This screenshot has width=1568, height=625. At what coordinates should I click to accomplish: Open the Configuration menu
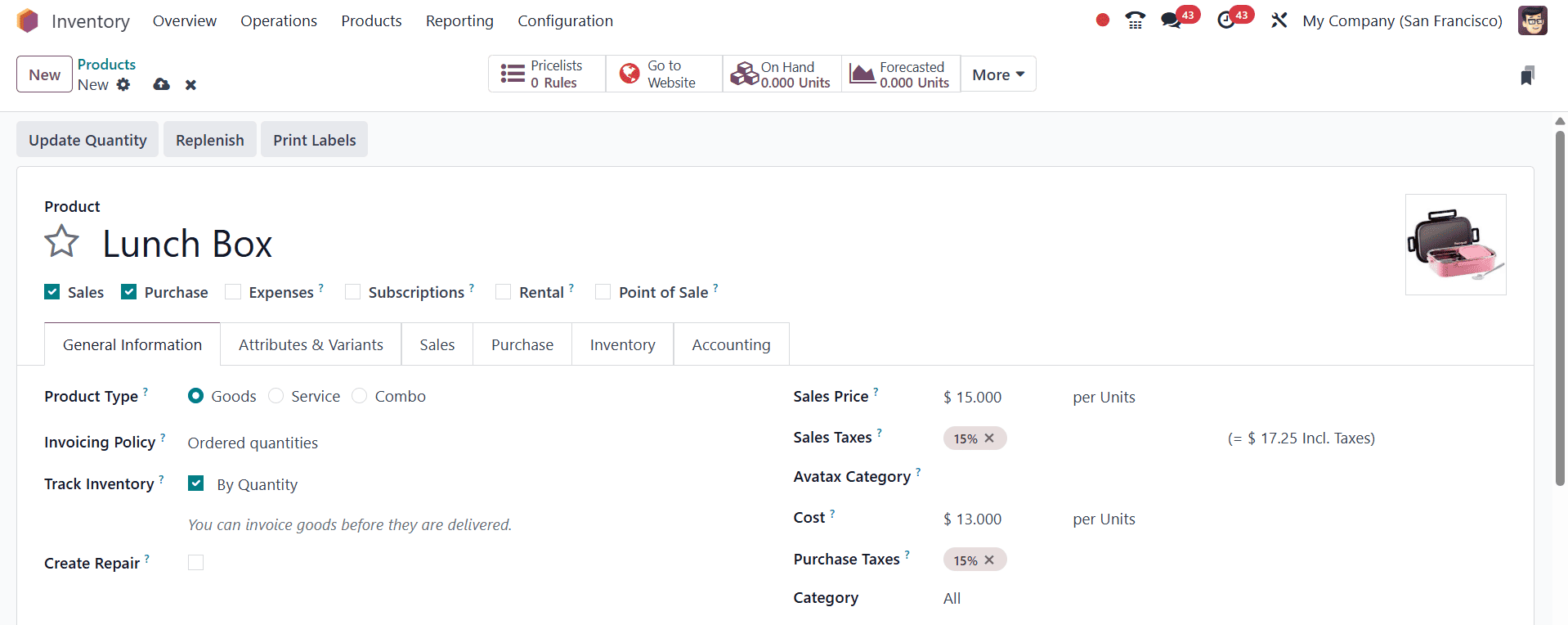click(x=565, y=20)
